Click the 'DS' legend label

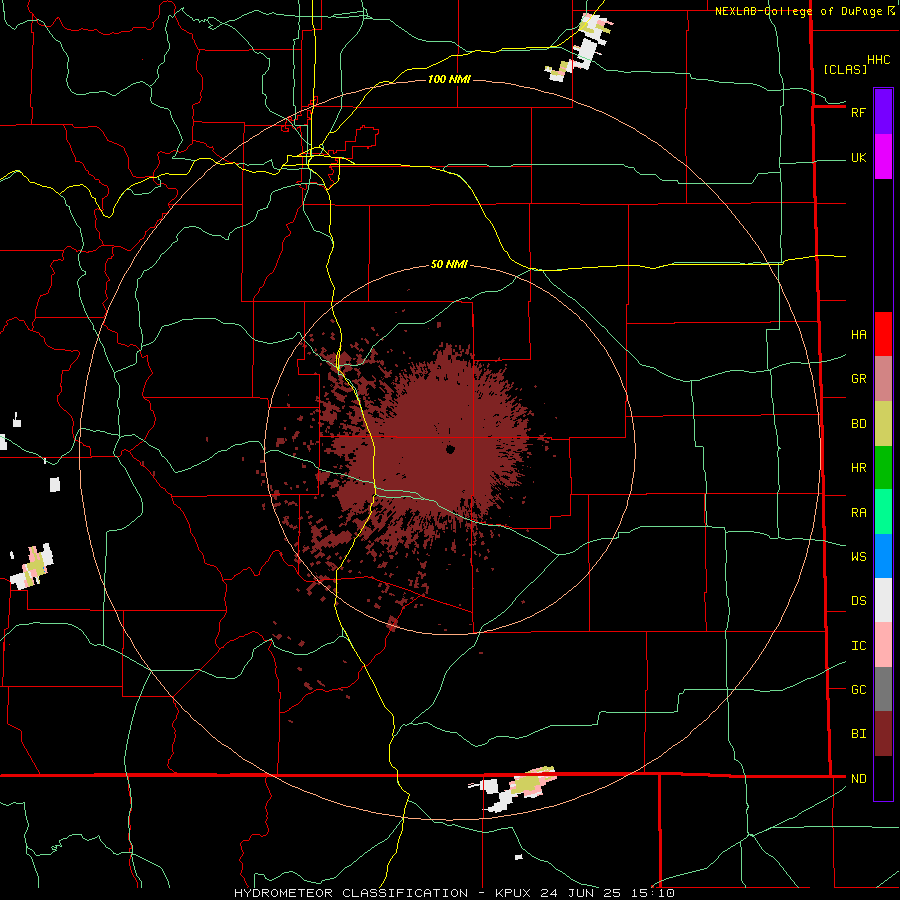click(858, 601)
